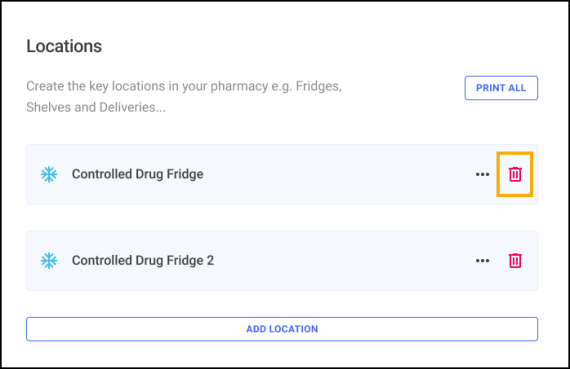The height and width of the screenshot is (369, 570).
Task: Click the 'Create the key locations' description line
Action: [x=184, y=86]
